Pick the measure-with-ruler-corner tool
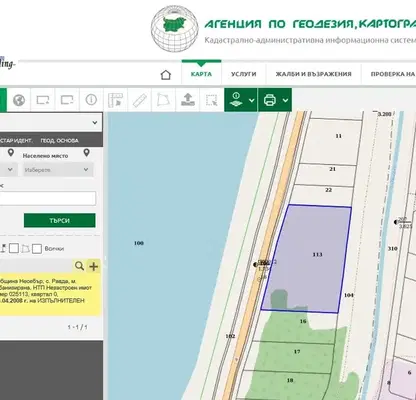This screenshot has height=400, width=416. (116, 100)
